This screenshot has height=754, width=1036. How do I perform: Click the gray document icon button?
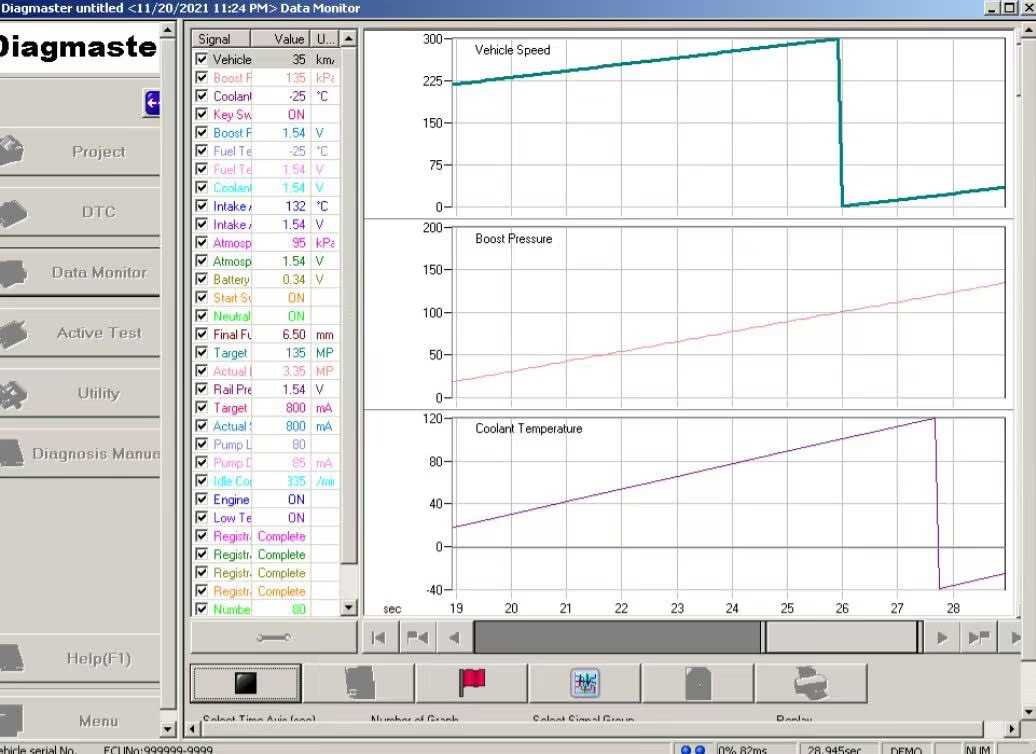coord(698,683)
